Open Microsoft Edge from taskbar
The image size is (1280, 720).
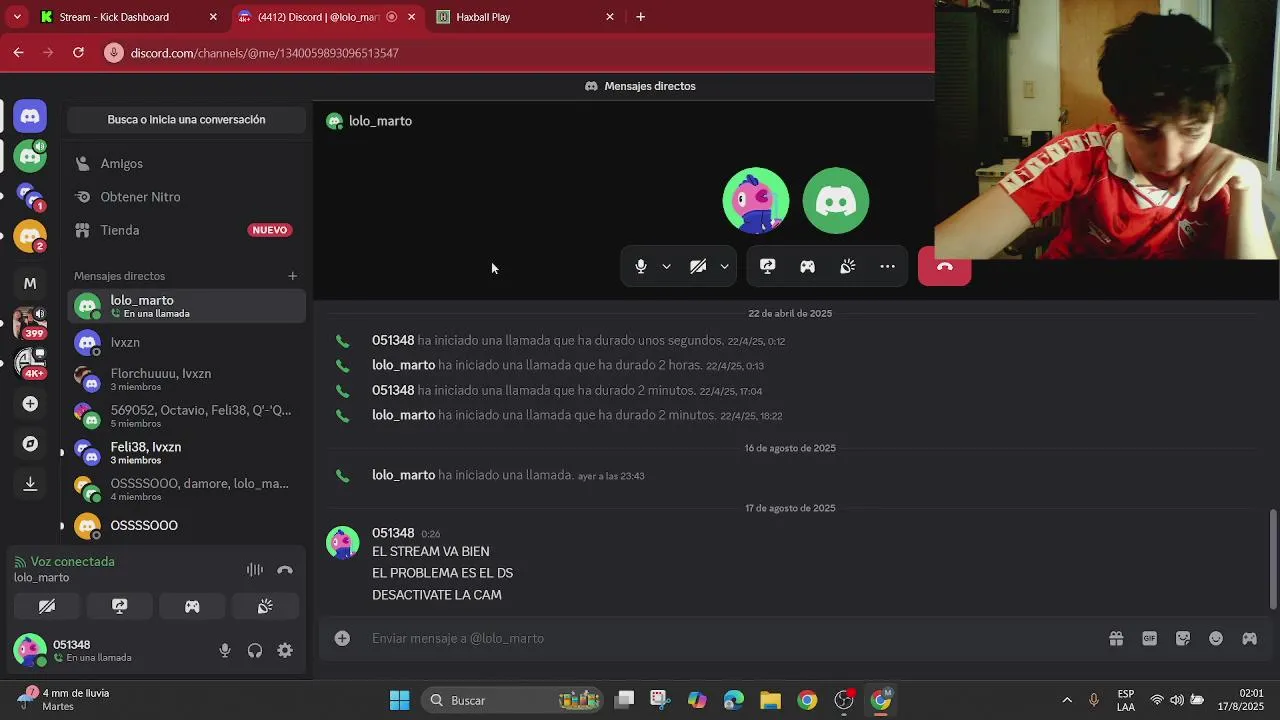point(734,700)
